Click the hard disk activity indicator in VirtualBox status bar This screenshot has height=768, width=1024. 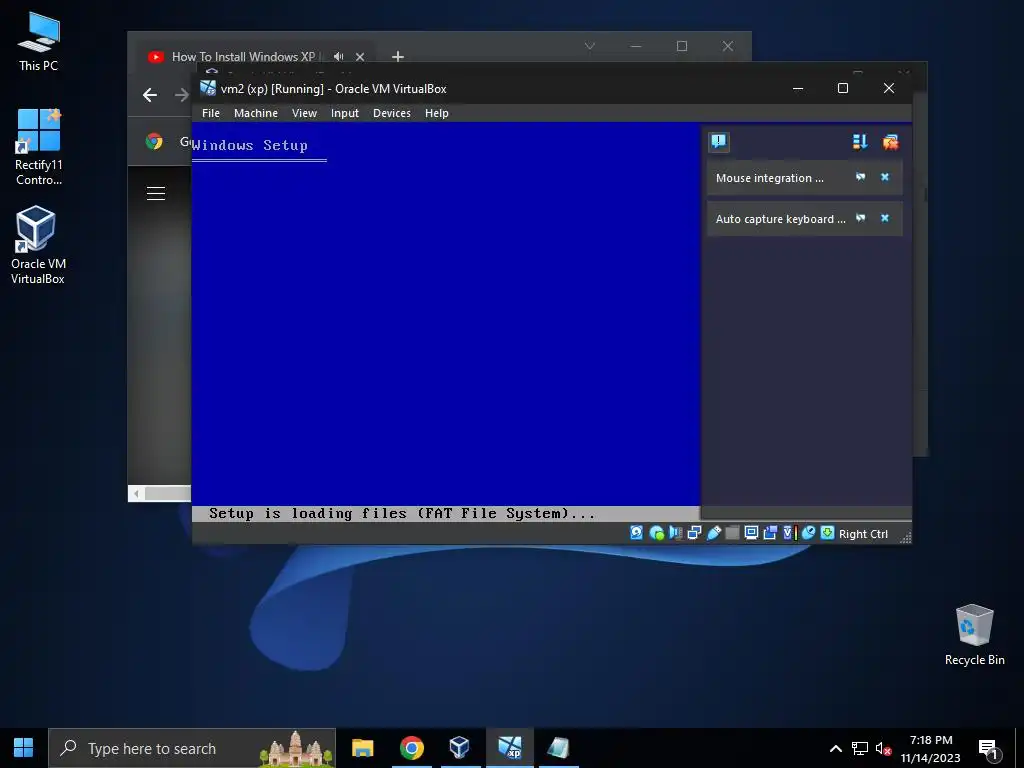tap(636, 533)
